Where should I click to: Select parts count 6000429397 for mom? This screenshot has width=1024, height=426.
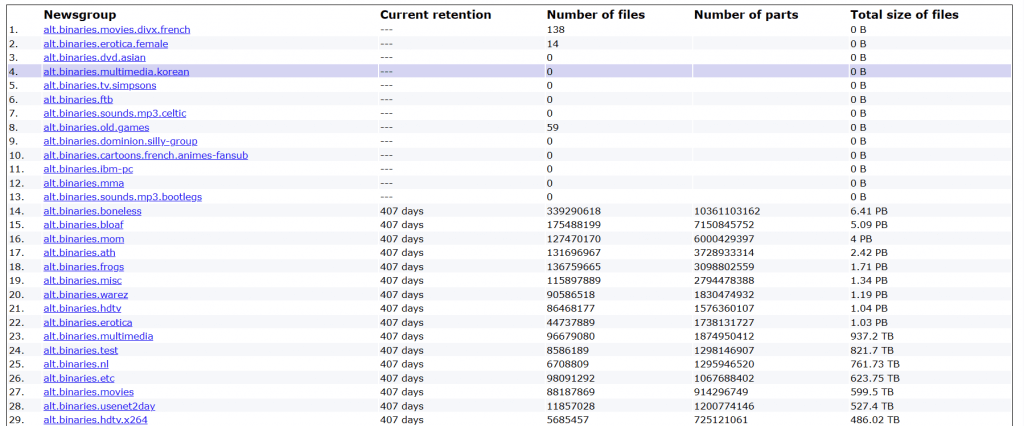[724, 238]
